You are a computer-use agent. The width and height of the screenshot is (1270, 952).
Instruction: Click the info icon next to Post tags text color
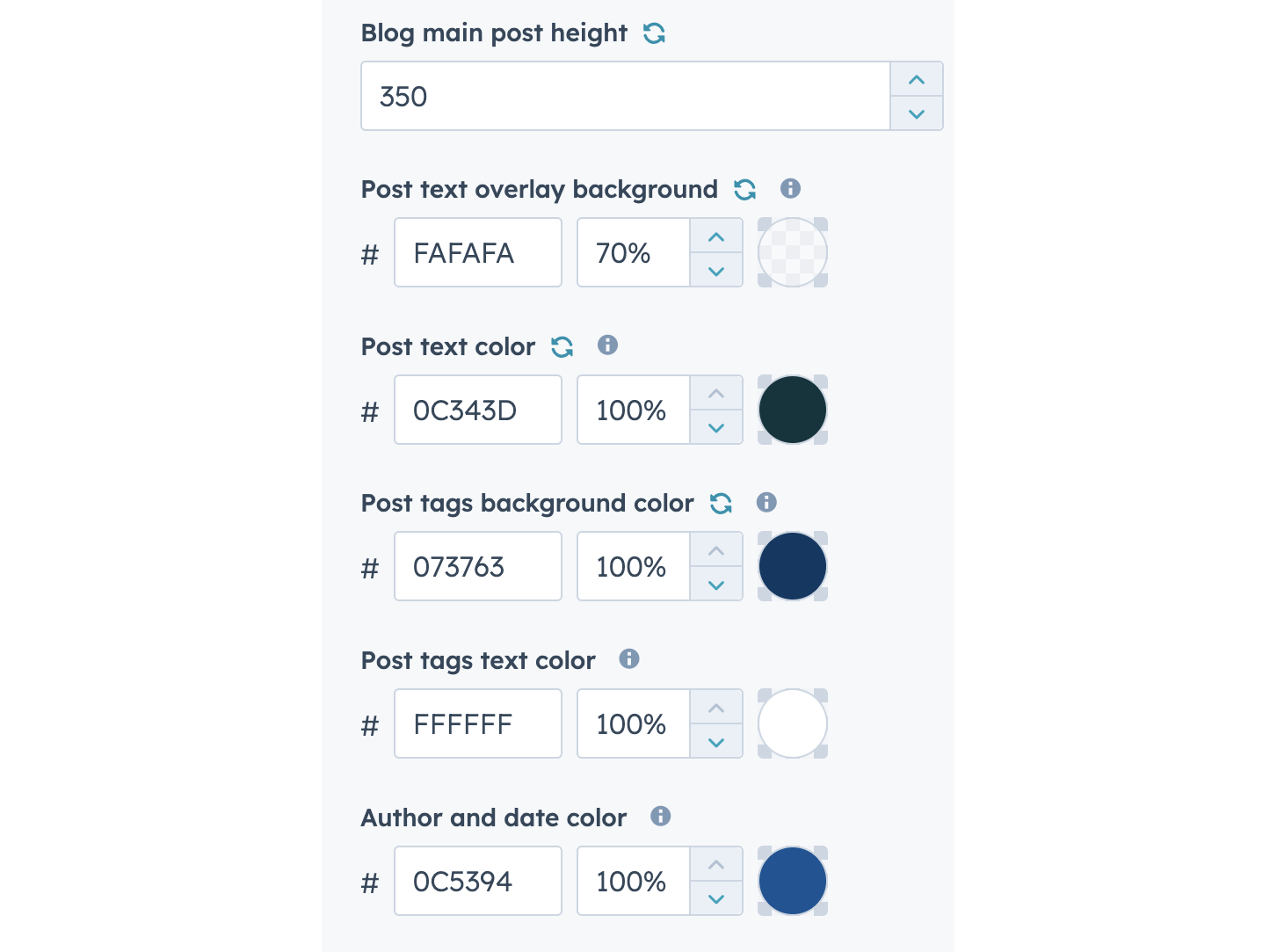click(629, 658)
